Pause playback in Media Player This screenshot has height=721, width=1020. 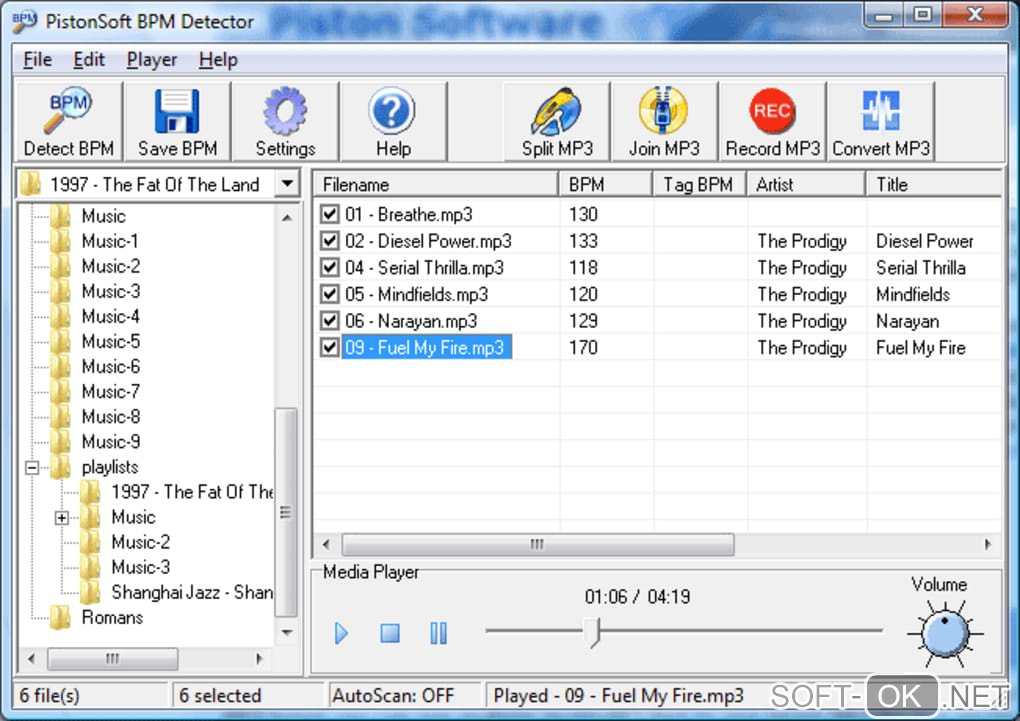[438, 633]
